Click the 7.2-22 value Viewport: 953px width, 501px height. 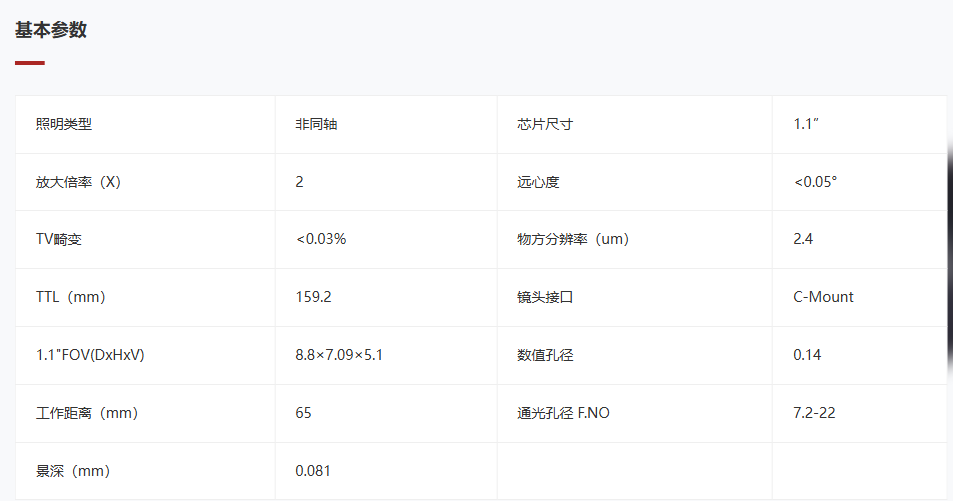click(x=814, y=413)
